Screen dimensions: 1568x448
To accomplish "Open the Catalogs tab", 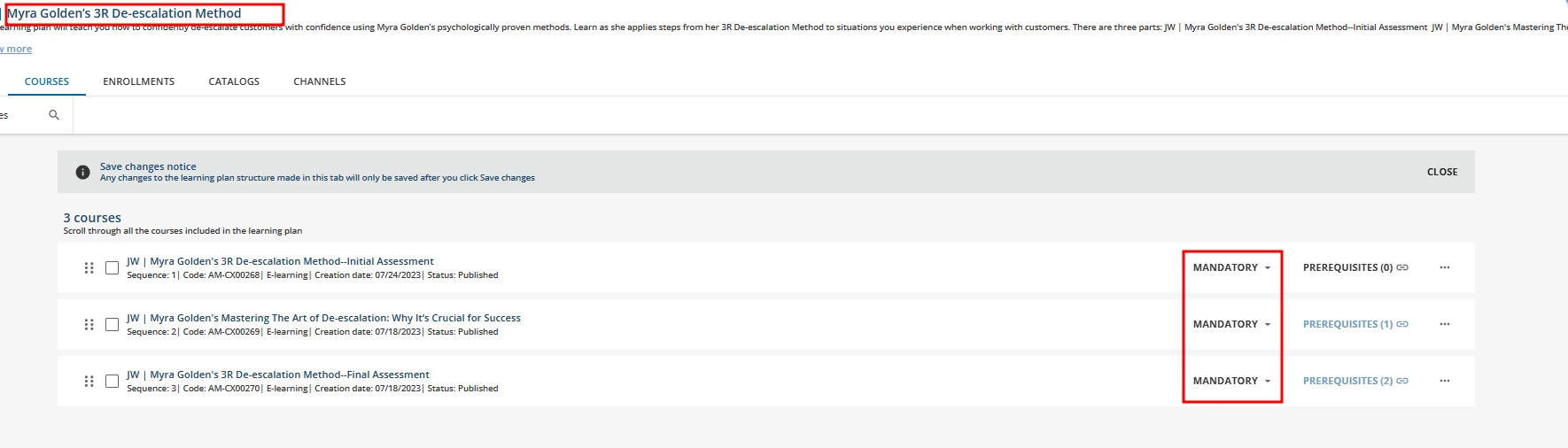I will (234, 81).
